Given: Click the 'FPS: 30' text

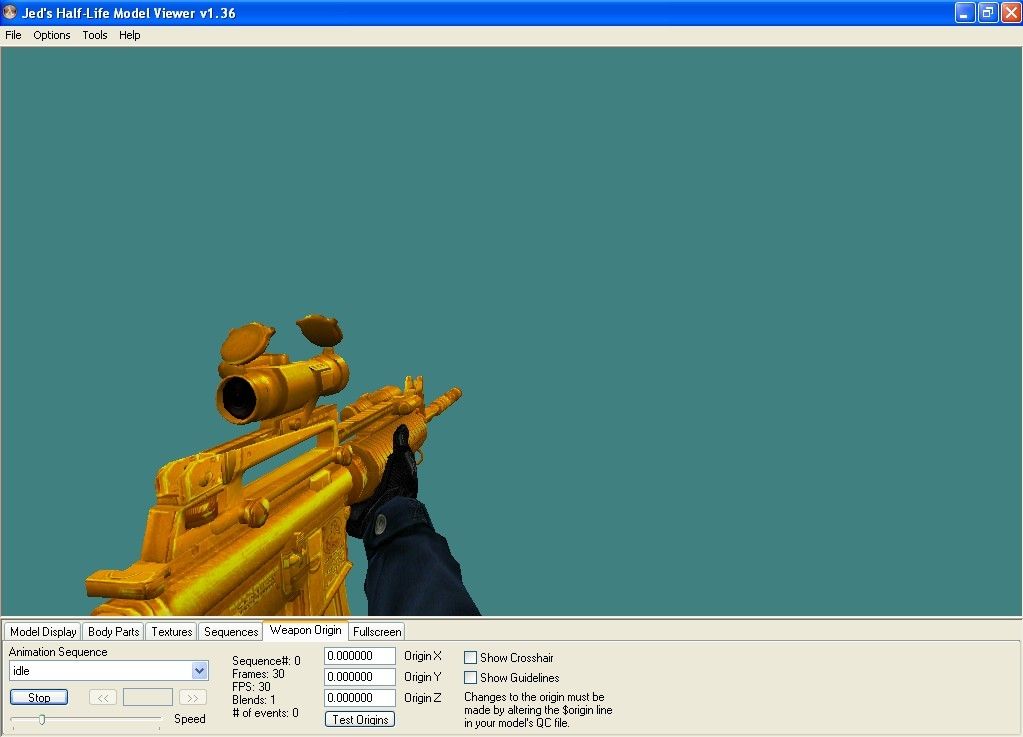Looking at the screenshot, I should tap(251, 687).
